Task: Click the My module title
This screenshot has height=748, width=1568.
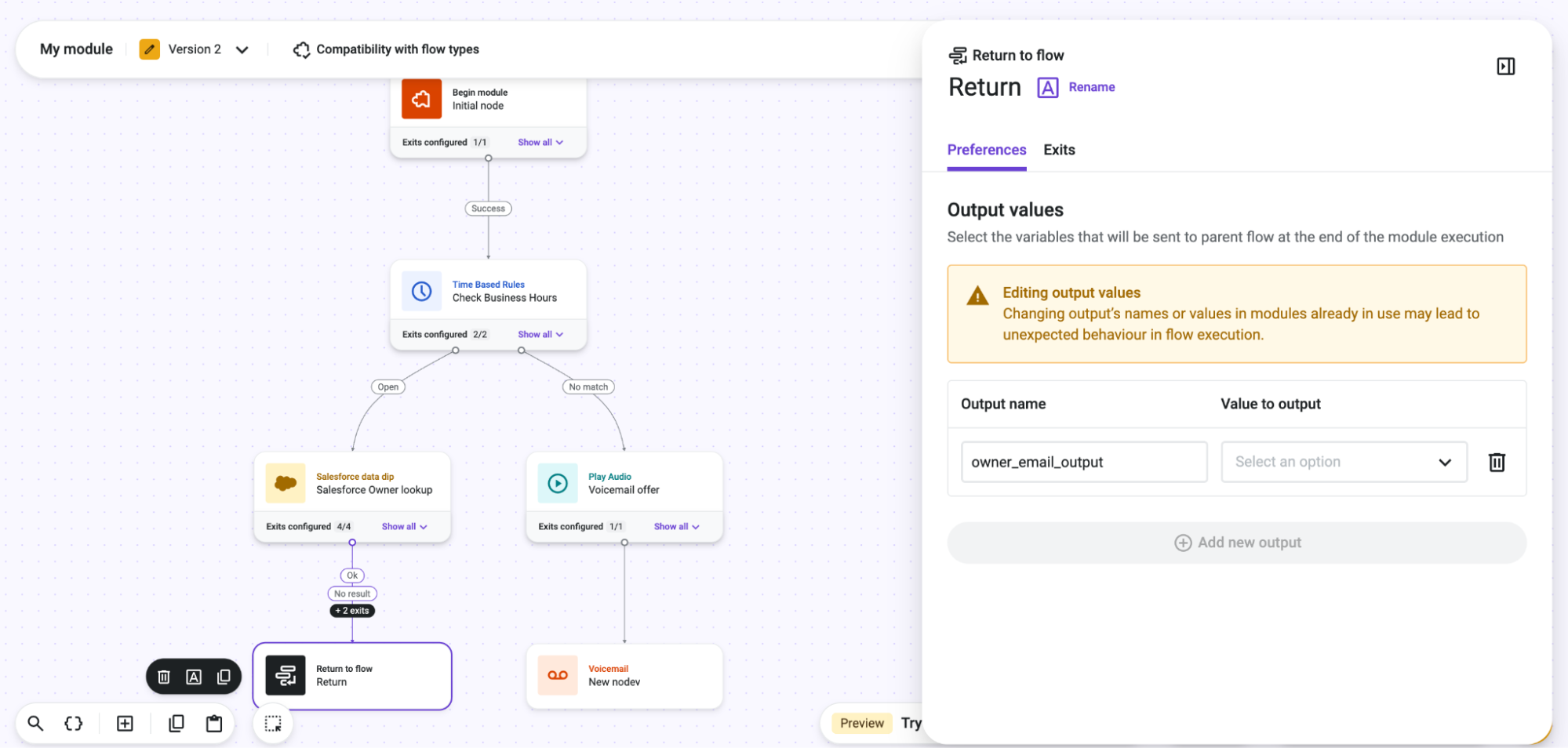Action: 76,49
